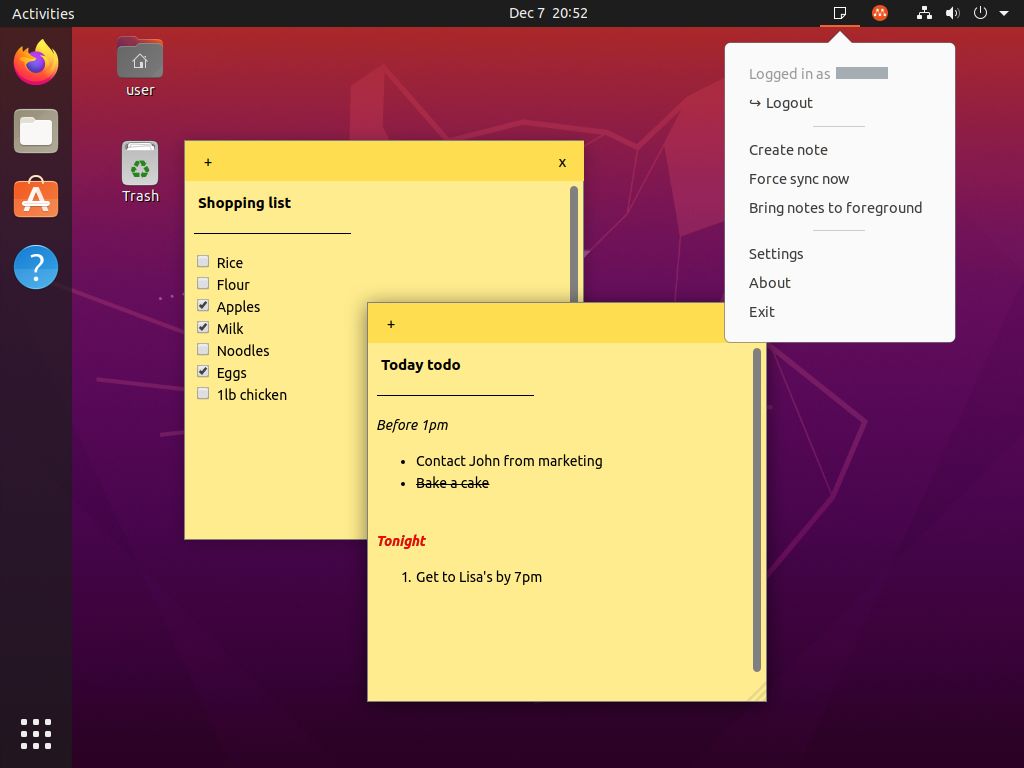Screen dimensions: 1024x768
Task: Open Show Applications grid in the dock
Action: click(36, 734)
